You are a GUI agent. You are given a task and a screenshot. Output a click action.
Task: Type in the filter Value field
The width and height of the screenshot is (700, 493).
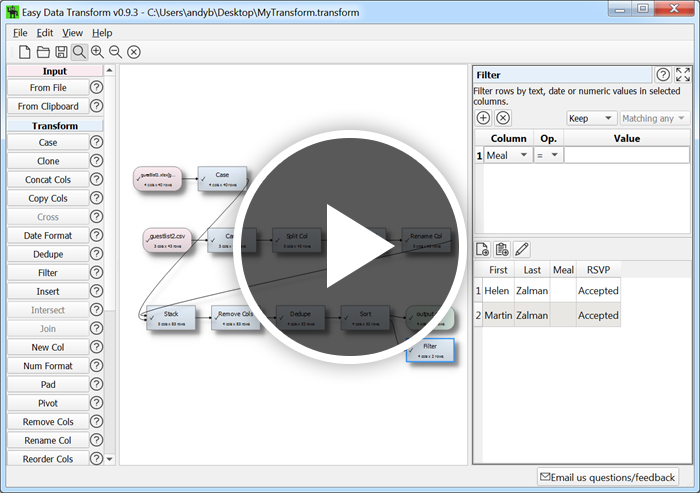pyautogui.click(x=626, y=155)
